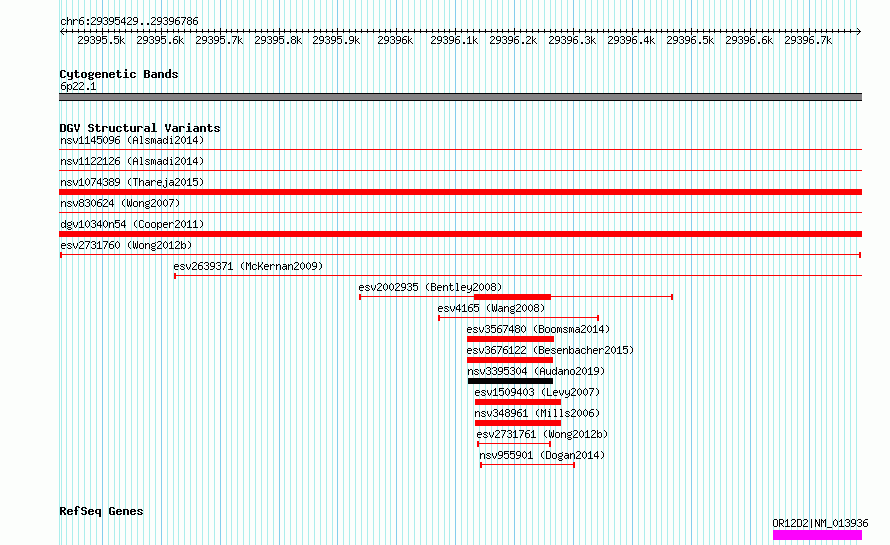This screenshot has width=890, height=545.
Task: Click the nsv1122126 (Alsmadi2014) variant label
Action: tap(132, 161)
